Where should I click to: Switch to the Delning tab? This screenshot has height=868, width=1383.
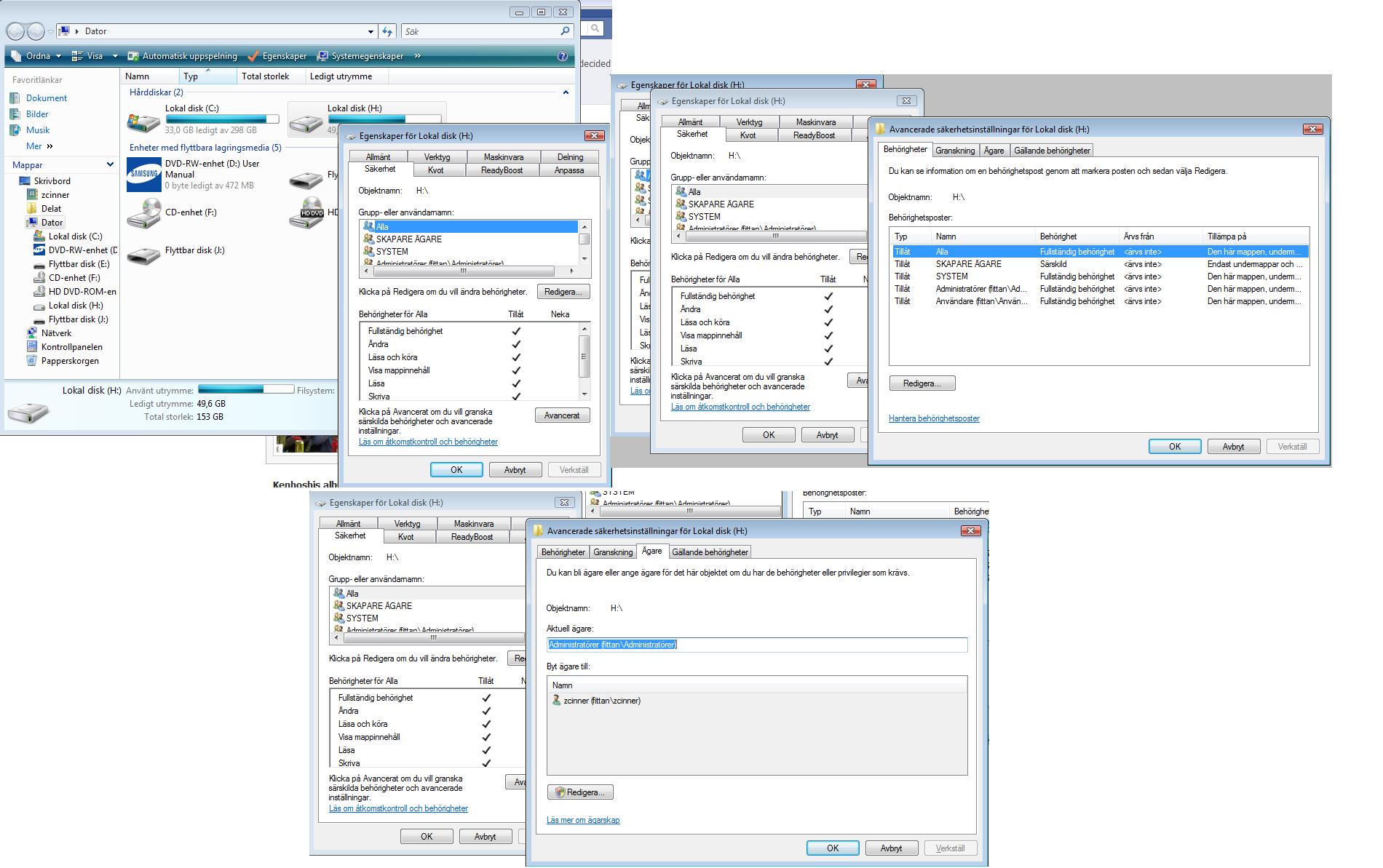571,157
